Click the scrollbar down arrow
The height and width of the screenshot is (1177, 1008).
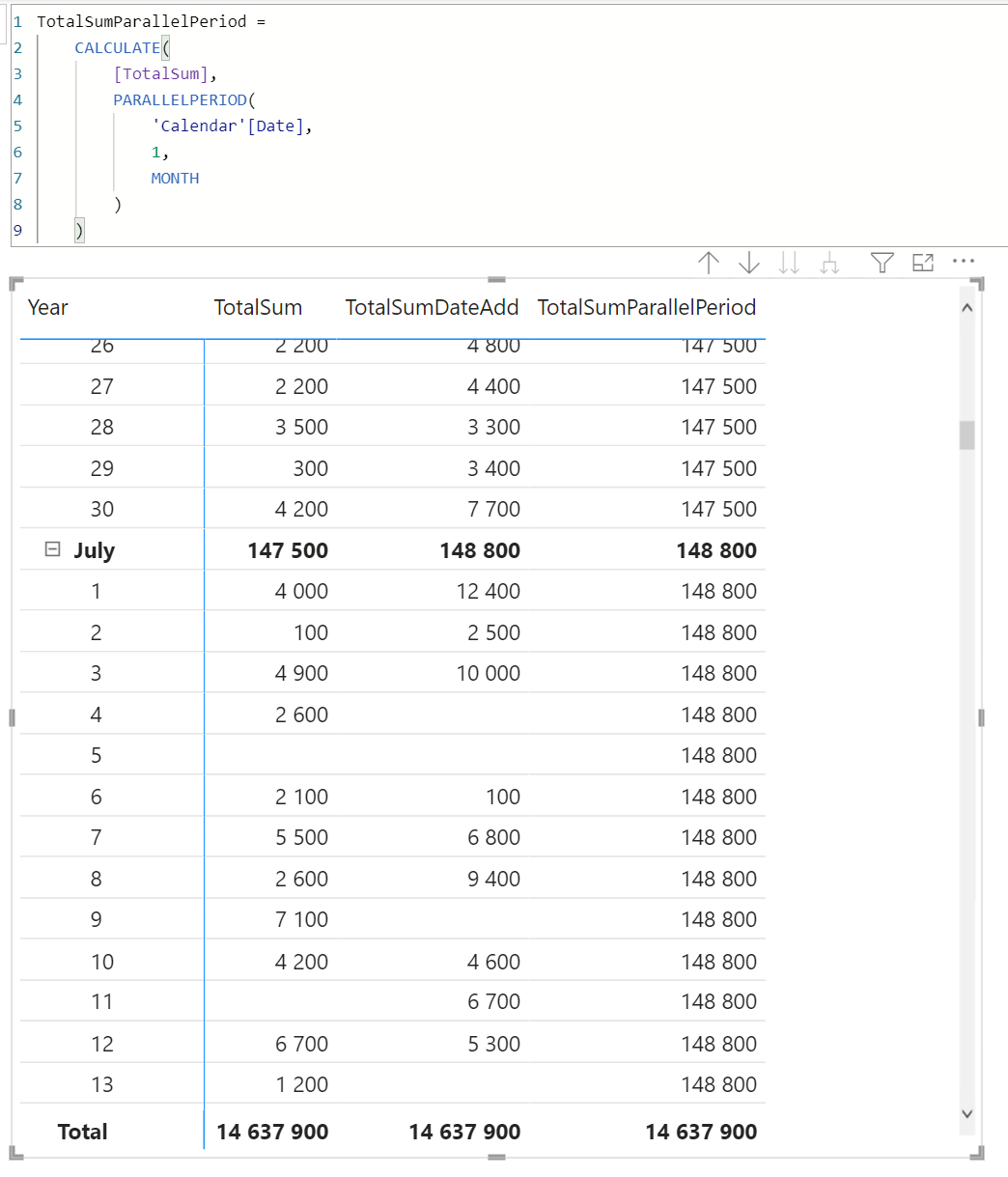(x=967, y=1114)
